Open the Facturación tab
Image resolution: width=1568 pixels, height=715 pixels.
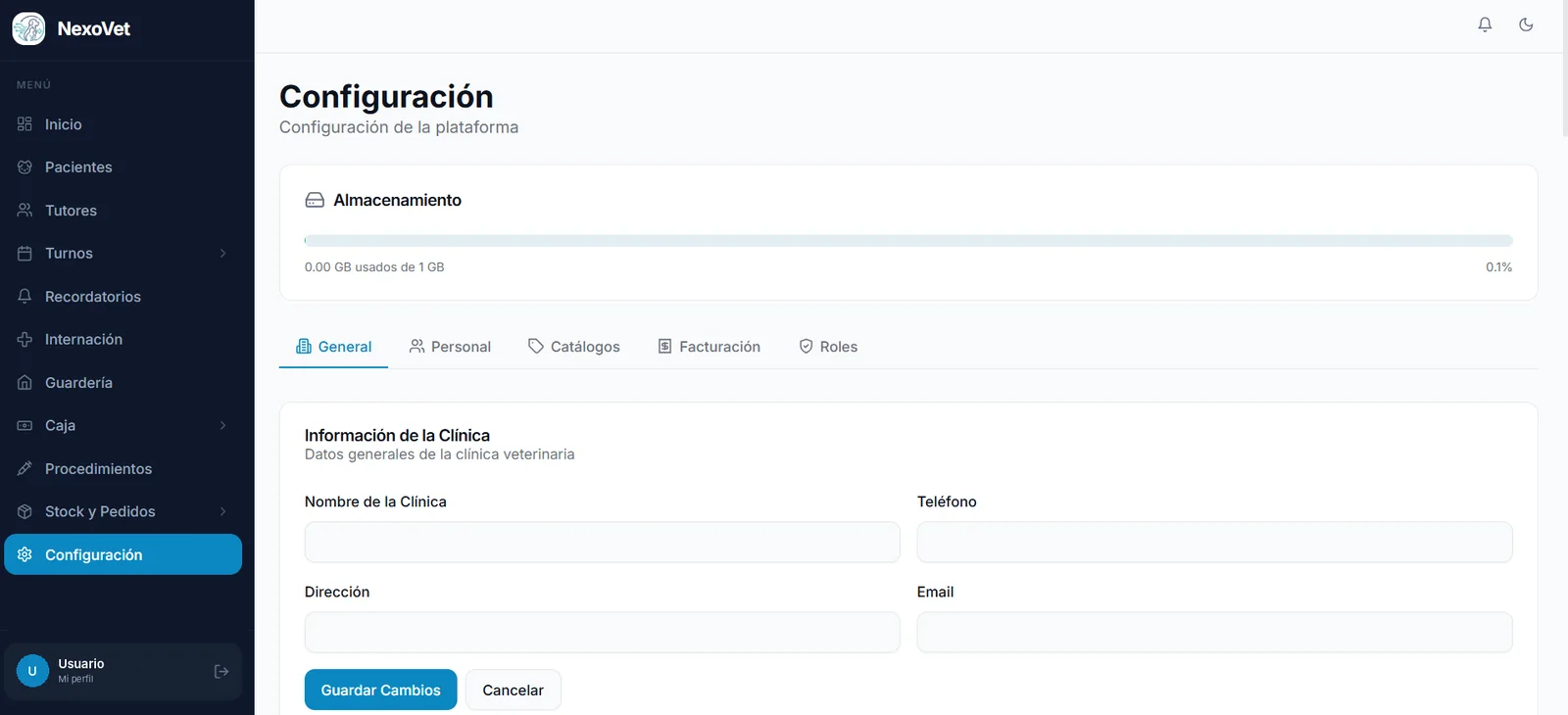[x=709, y=347]
